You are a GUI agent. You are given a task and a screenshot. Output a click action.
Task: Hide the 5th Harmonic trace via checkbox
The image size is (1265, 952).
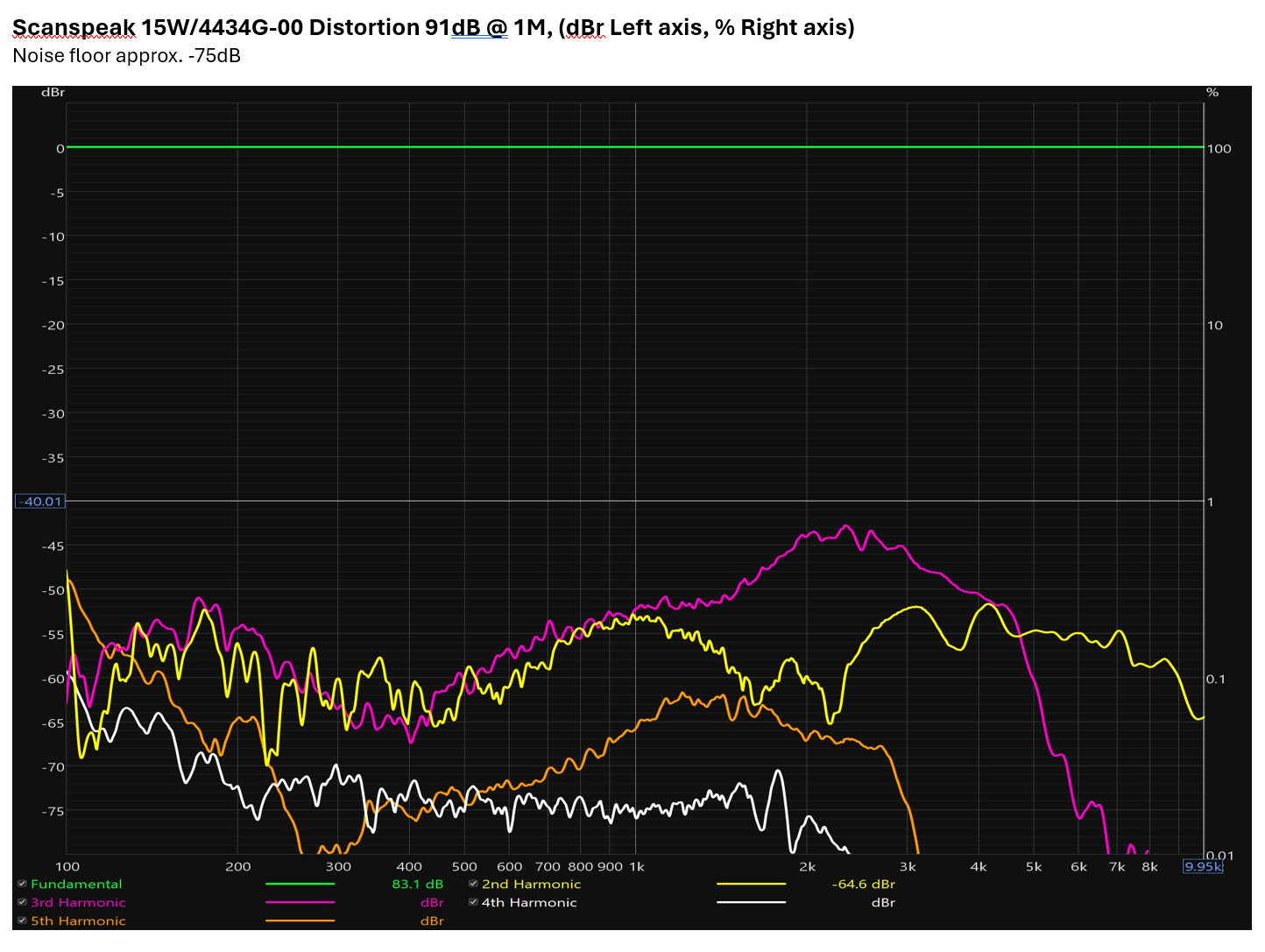(x=22, y=920)
